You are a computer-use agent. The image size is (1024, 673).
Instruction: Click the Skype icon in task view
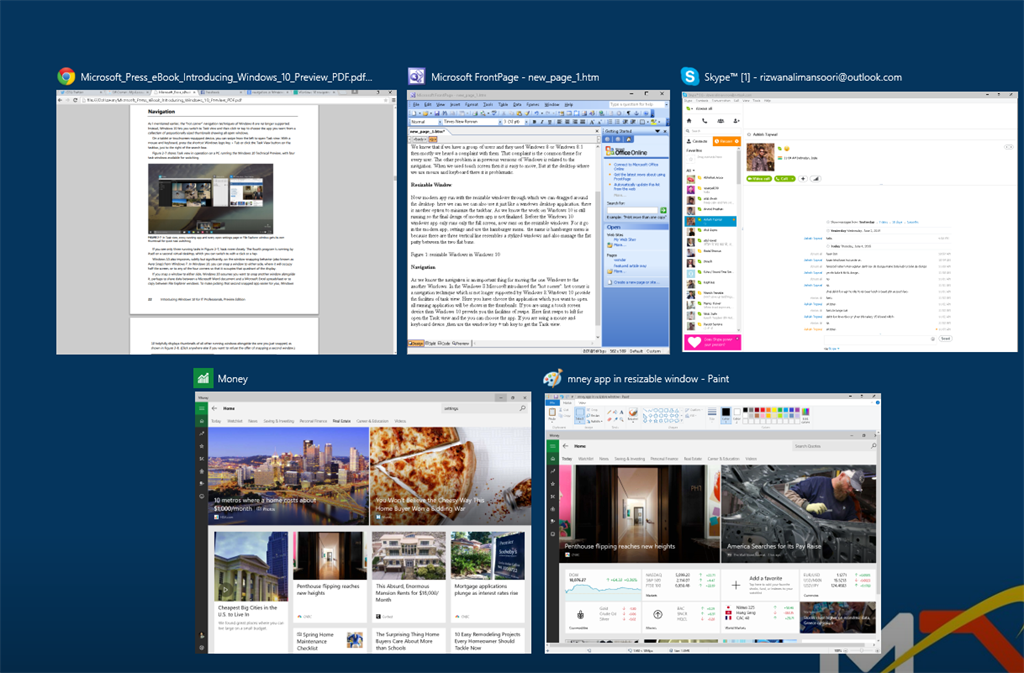pyautogui.click(x=690, y=76)
